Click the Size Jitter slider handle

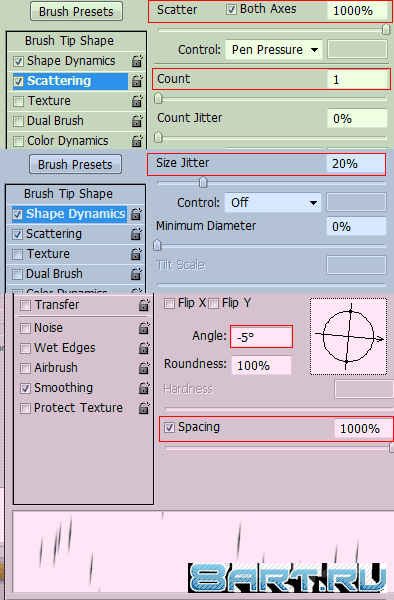203,182
